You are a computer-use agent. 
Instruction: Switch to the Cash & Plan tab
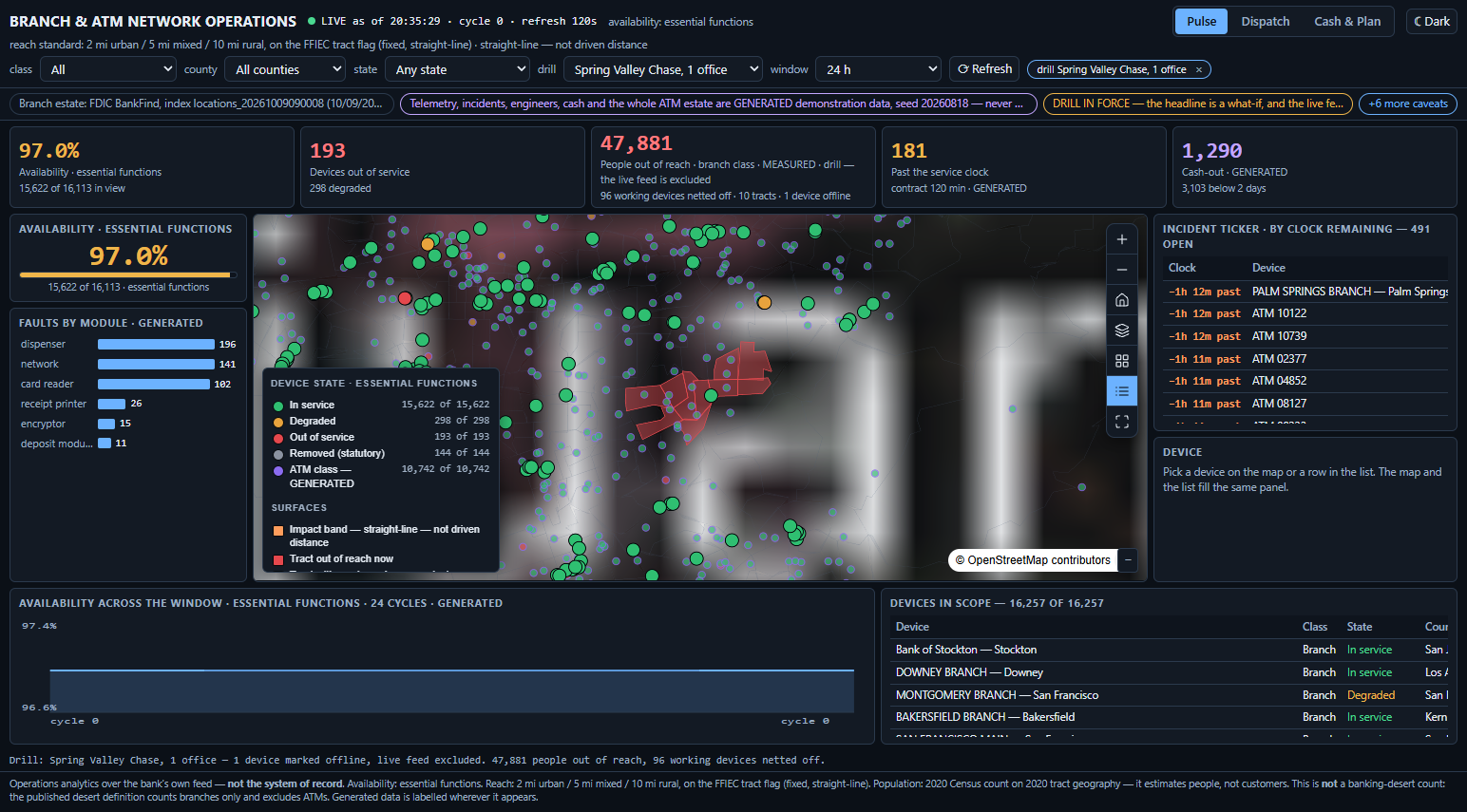[1347, 21]
